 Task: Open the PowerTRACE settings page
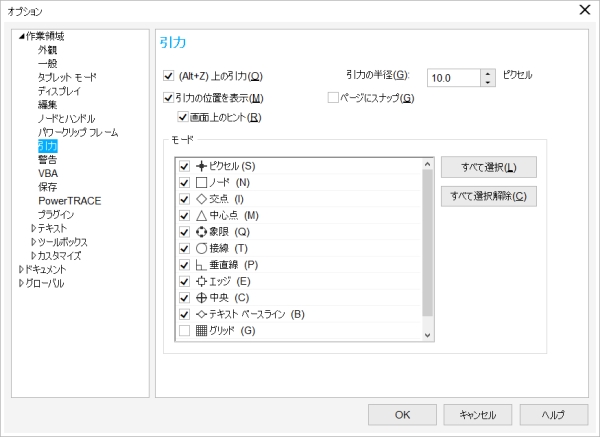pos(69,201)
